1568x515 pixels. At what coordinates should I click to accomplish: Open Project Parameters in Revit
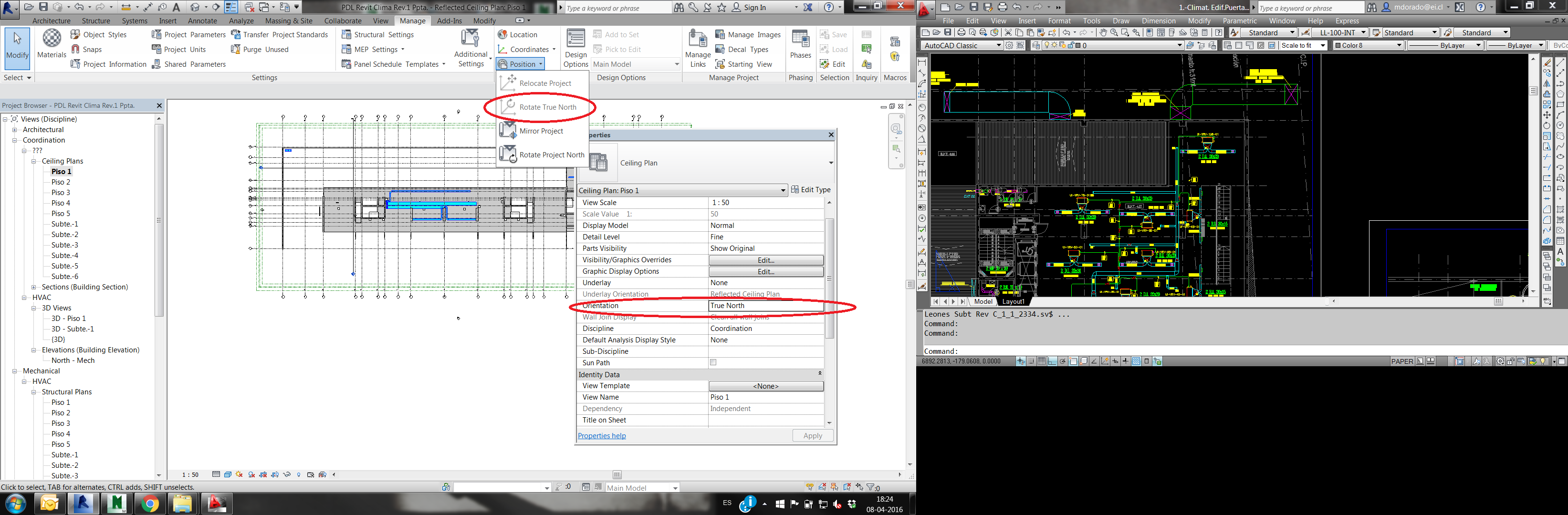[x=188, y=35]
